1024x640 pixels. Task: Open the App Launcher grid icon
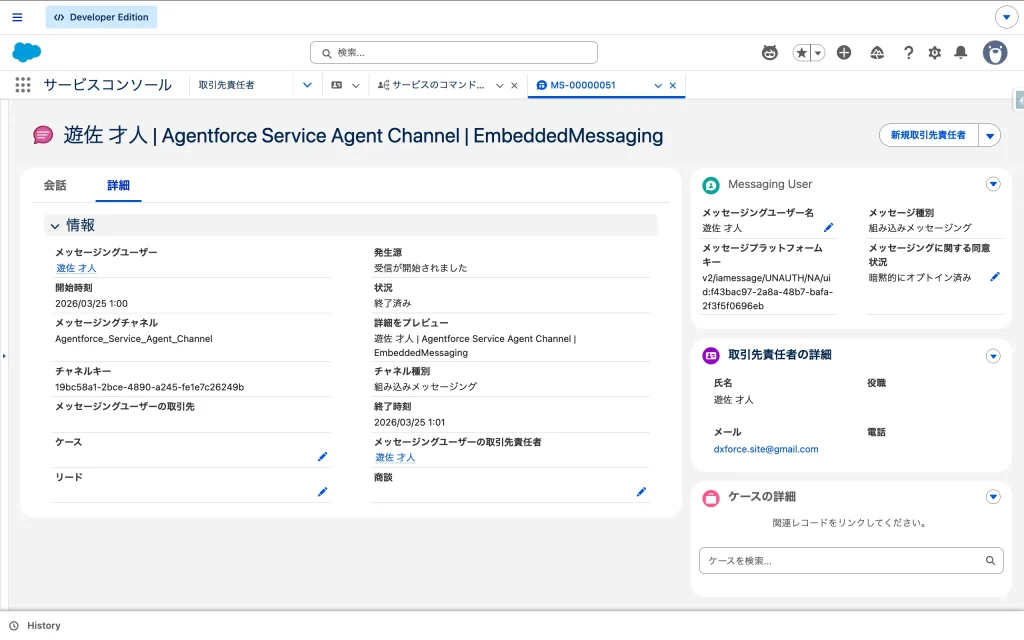(x=23, y=85)
